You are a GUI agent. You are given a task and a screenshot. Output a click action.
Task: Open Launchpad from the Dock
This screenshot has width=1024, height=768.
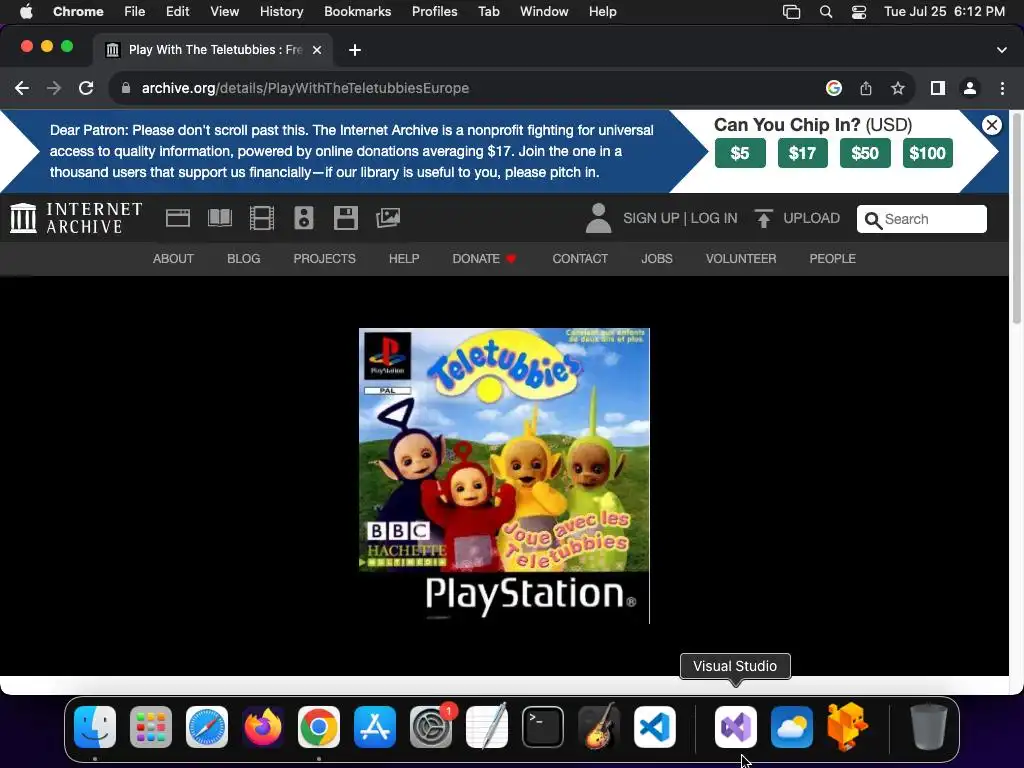coord(151,727)
